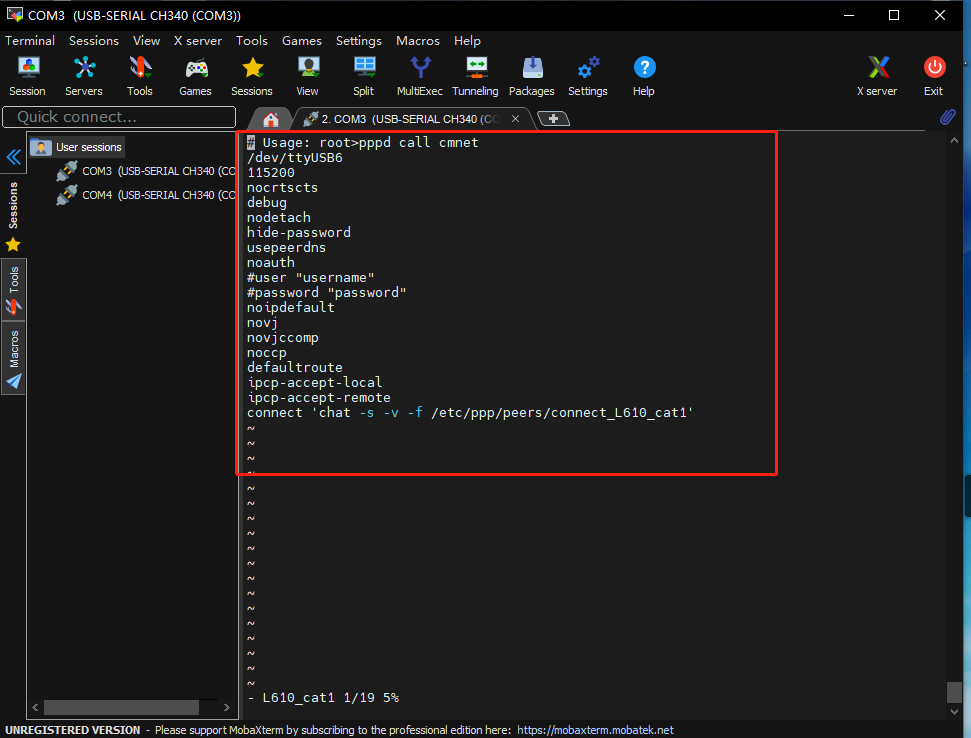Open the X server menu
Viewport: 971px width, 738px height.
click(198, 41)
